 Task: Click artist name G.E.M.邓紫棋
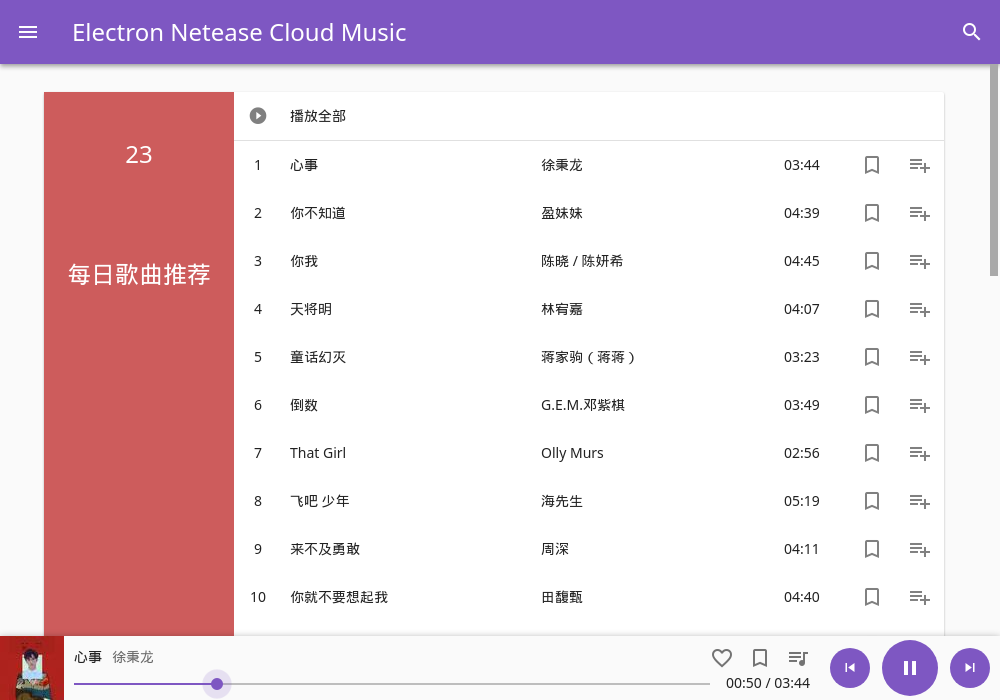point(582,405)
